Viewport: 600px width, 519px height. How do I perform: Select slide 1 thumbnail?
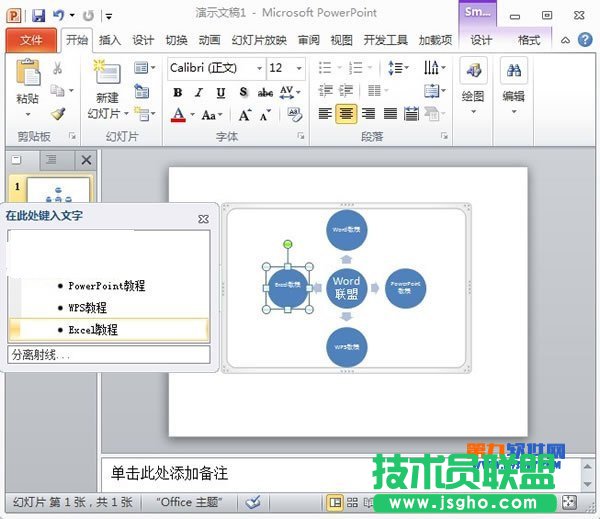(x=58, y=190)
